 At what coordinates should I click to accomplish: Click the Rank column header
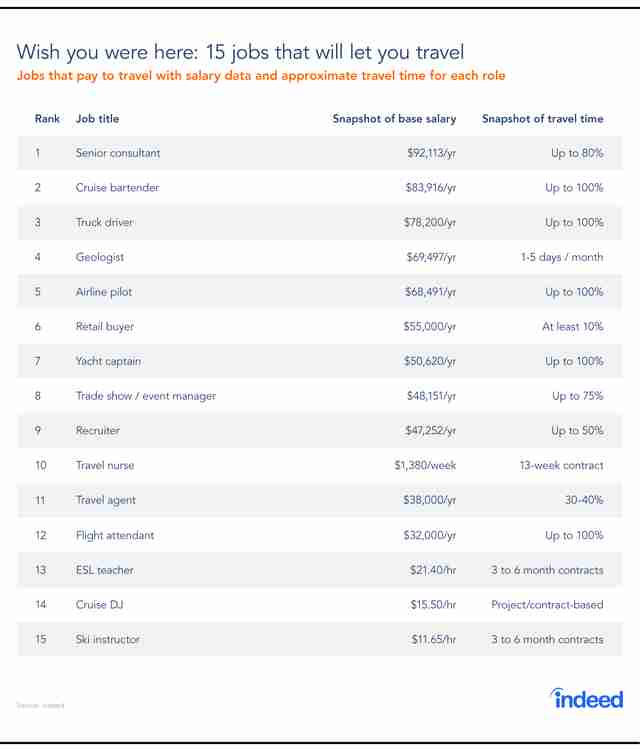coord(47,119)
